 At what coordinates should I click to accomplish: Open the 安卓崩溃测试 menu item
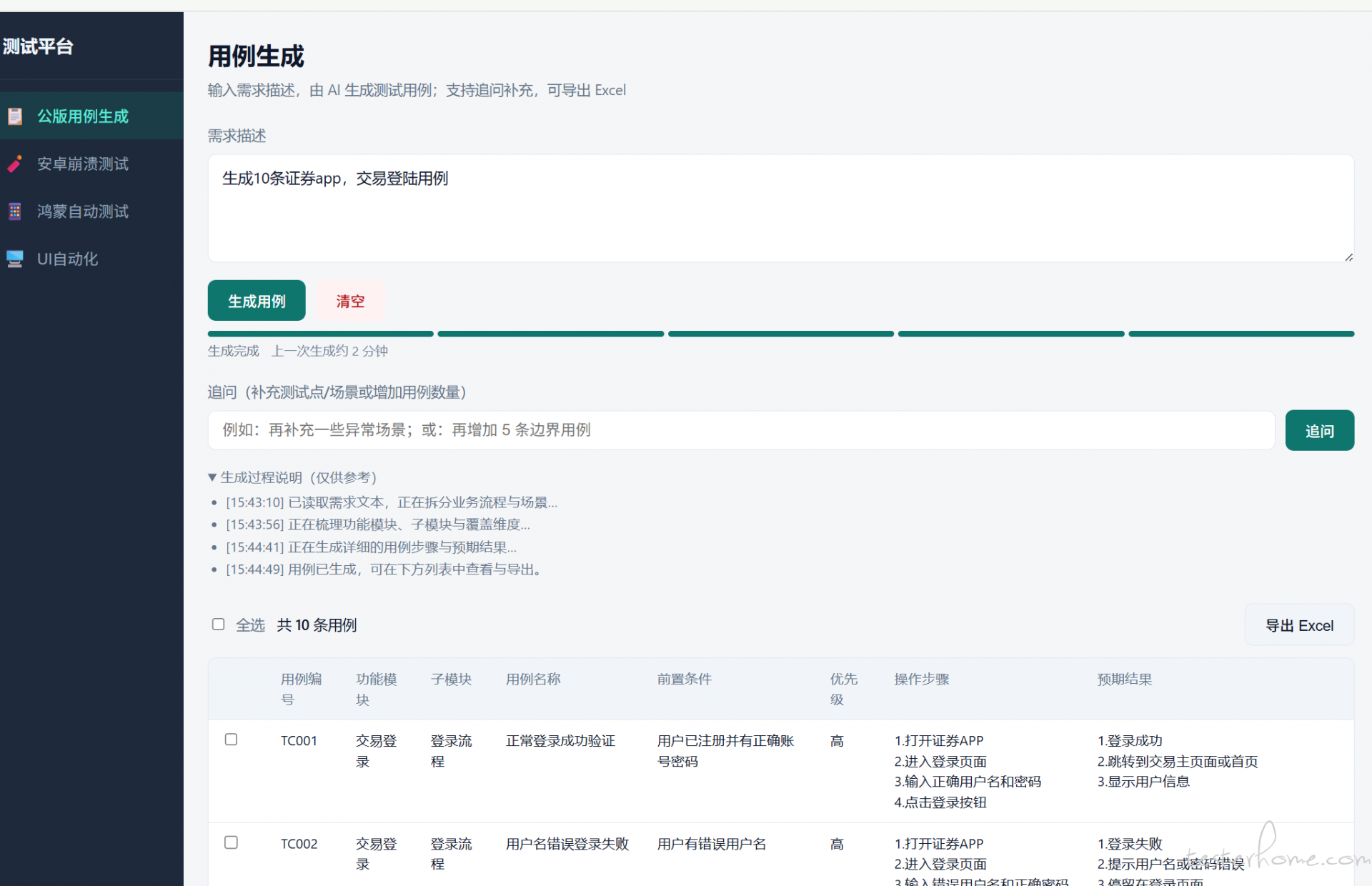(83, 164)
